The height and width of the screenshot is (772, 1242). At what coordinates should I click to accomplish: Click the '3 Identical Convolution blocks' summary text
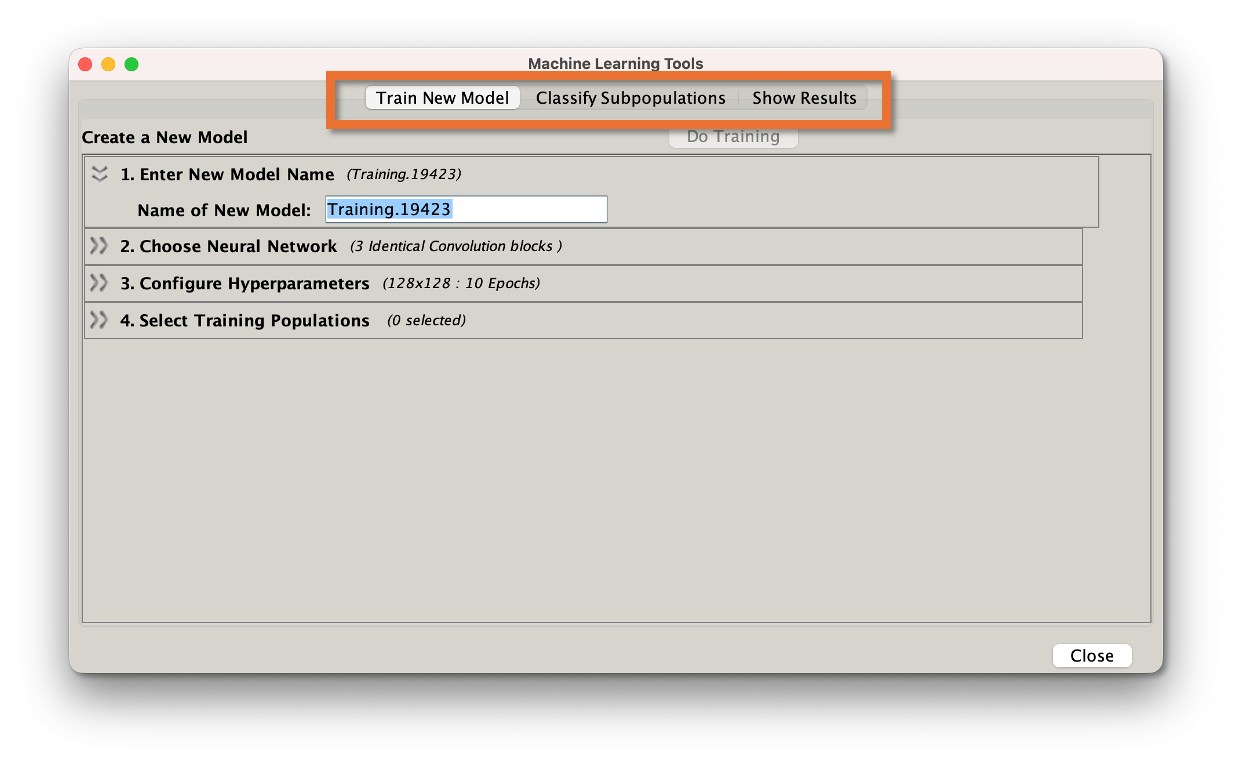[x=456, y=246]
